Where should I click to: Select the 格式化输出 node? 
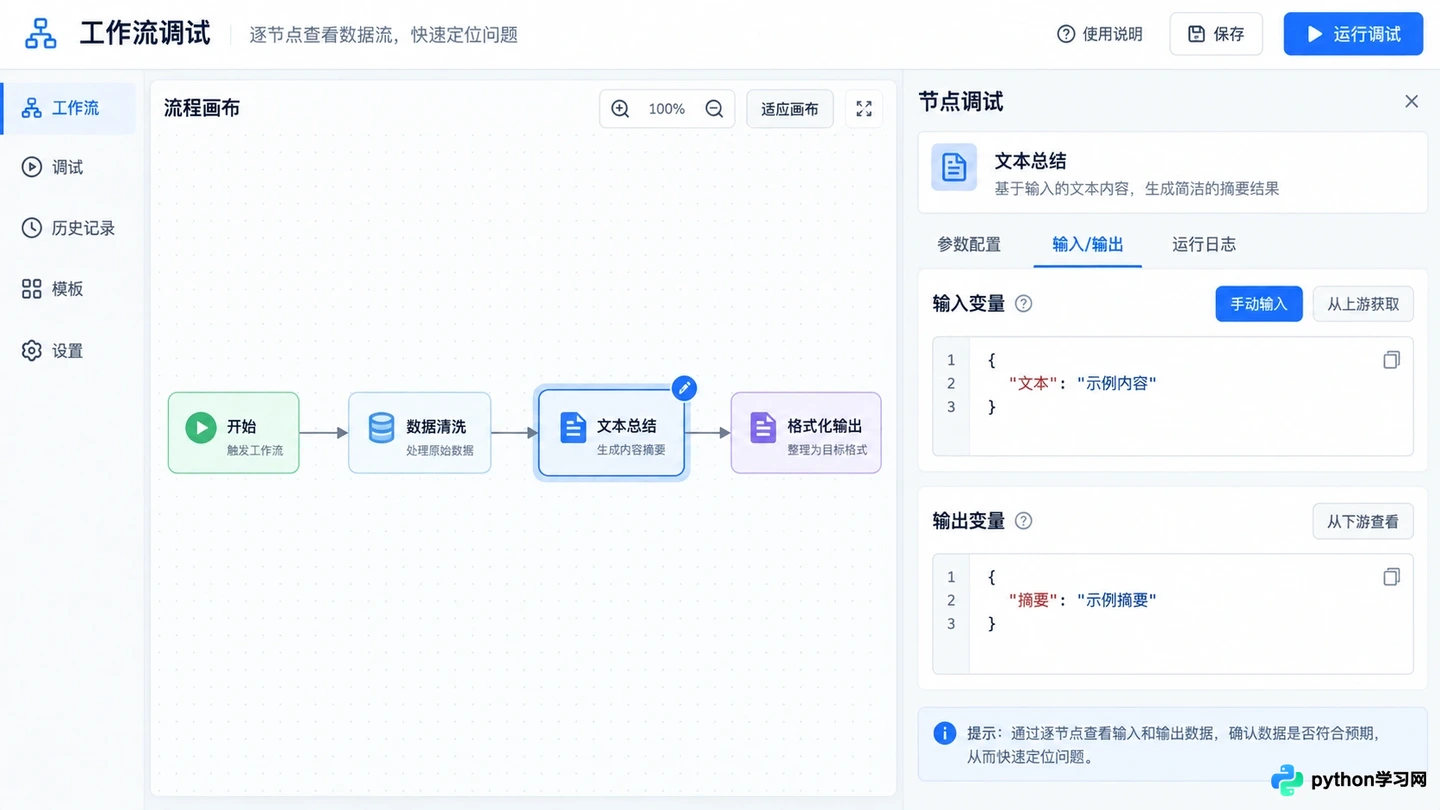coord(806,433)
